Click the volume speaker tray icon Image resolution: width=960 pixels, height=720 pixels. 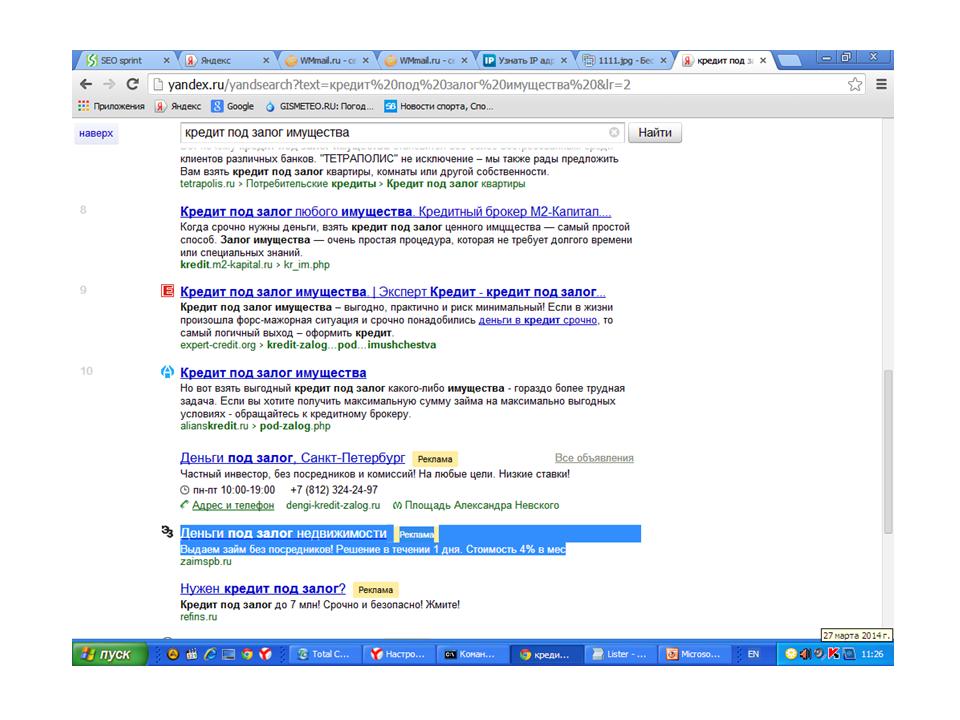pos(804,654)
